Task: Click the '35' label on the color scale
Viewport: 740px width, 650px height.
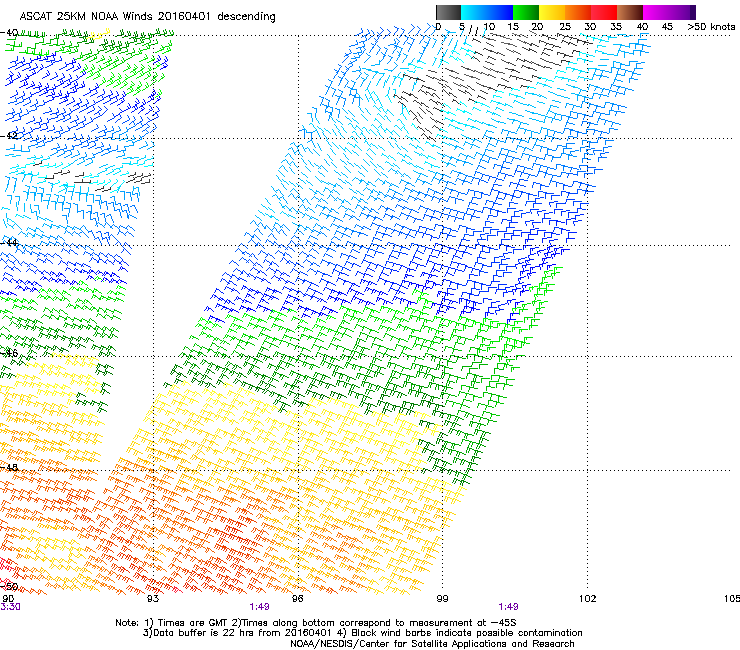Action: point(616,27)
